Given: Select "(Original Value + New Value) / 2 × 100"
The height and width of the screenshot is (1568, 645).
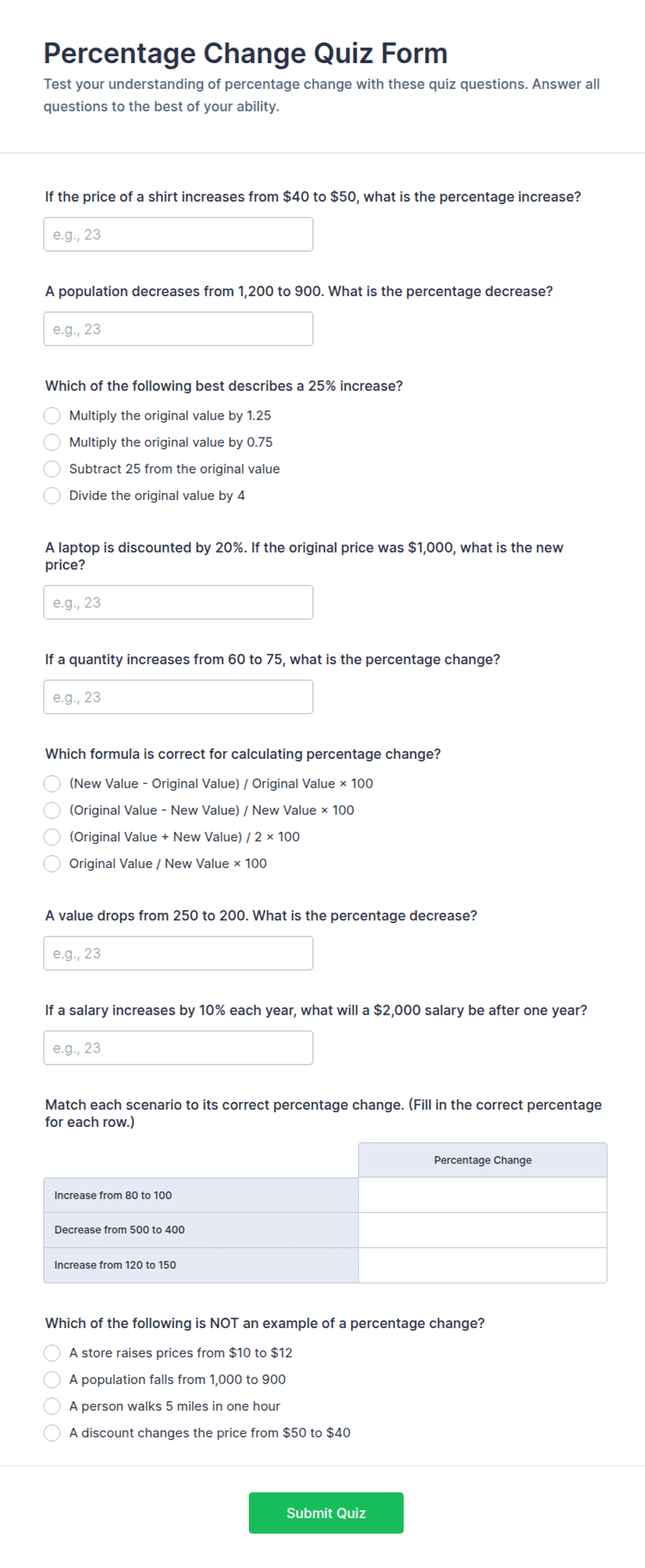Looking at the screenshot, I should coord(52,837).
